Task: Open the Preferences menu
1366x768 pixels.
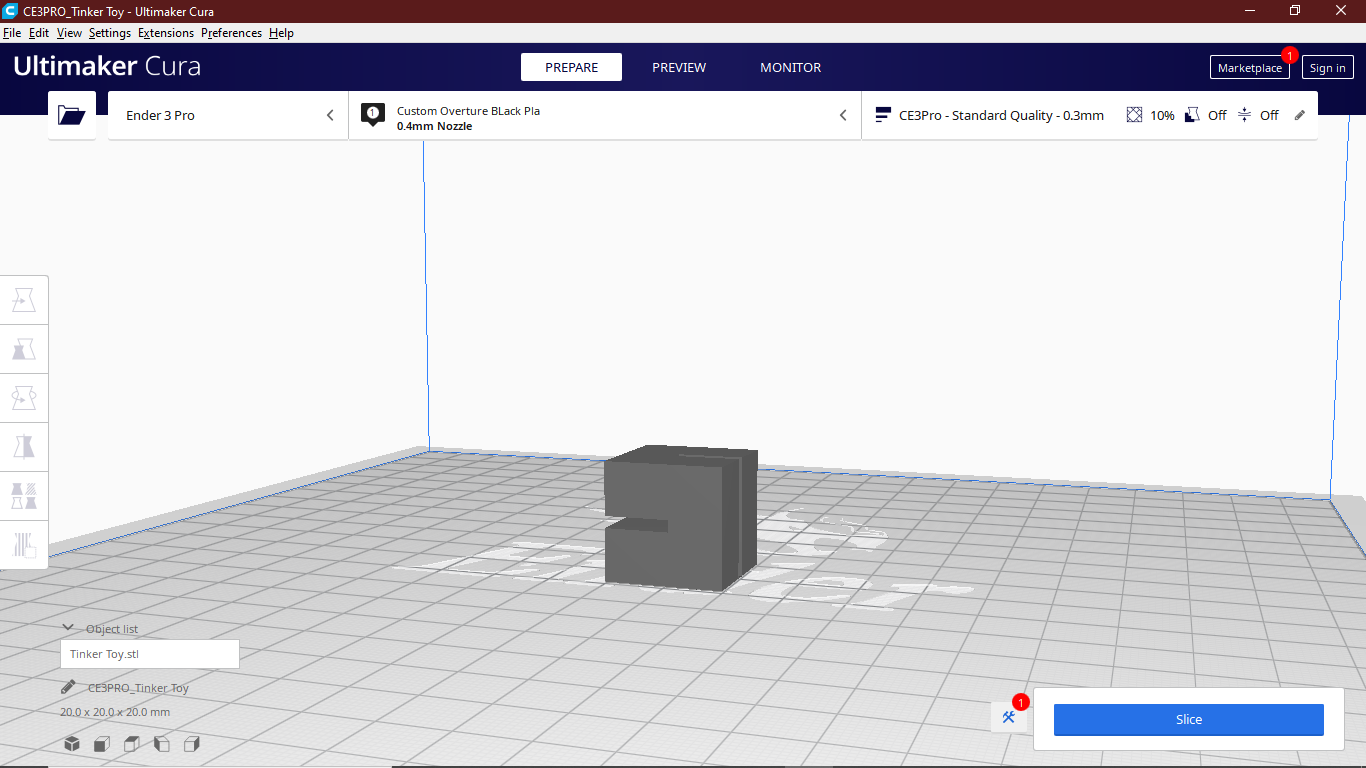Action: 231,33
